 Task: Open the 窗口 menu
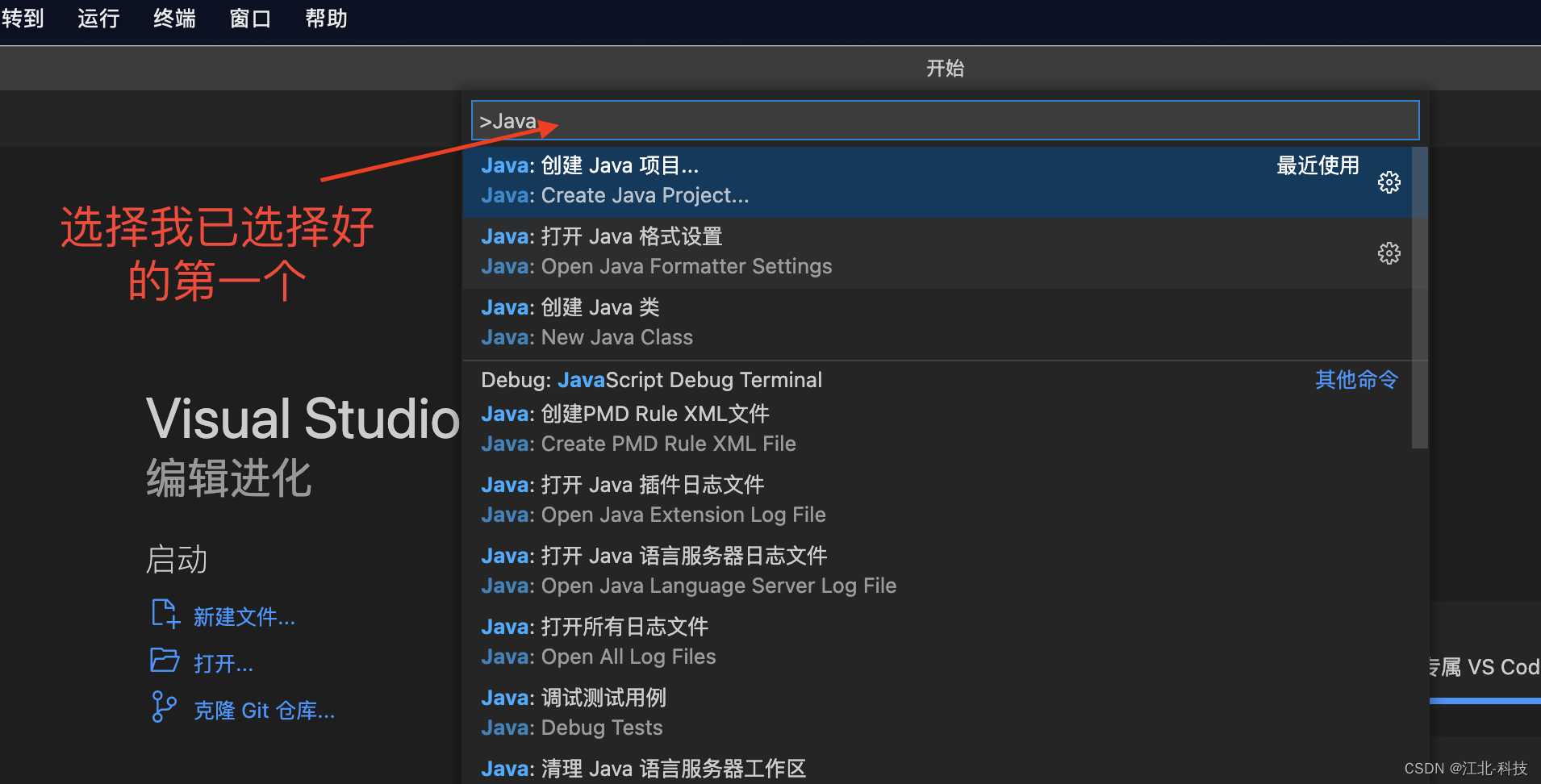tap(250, 18)
